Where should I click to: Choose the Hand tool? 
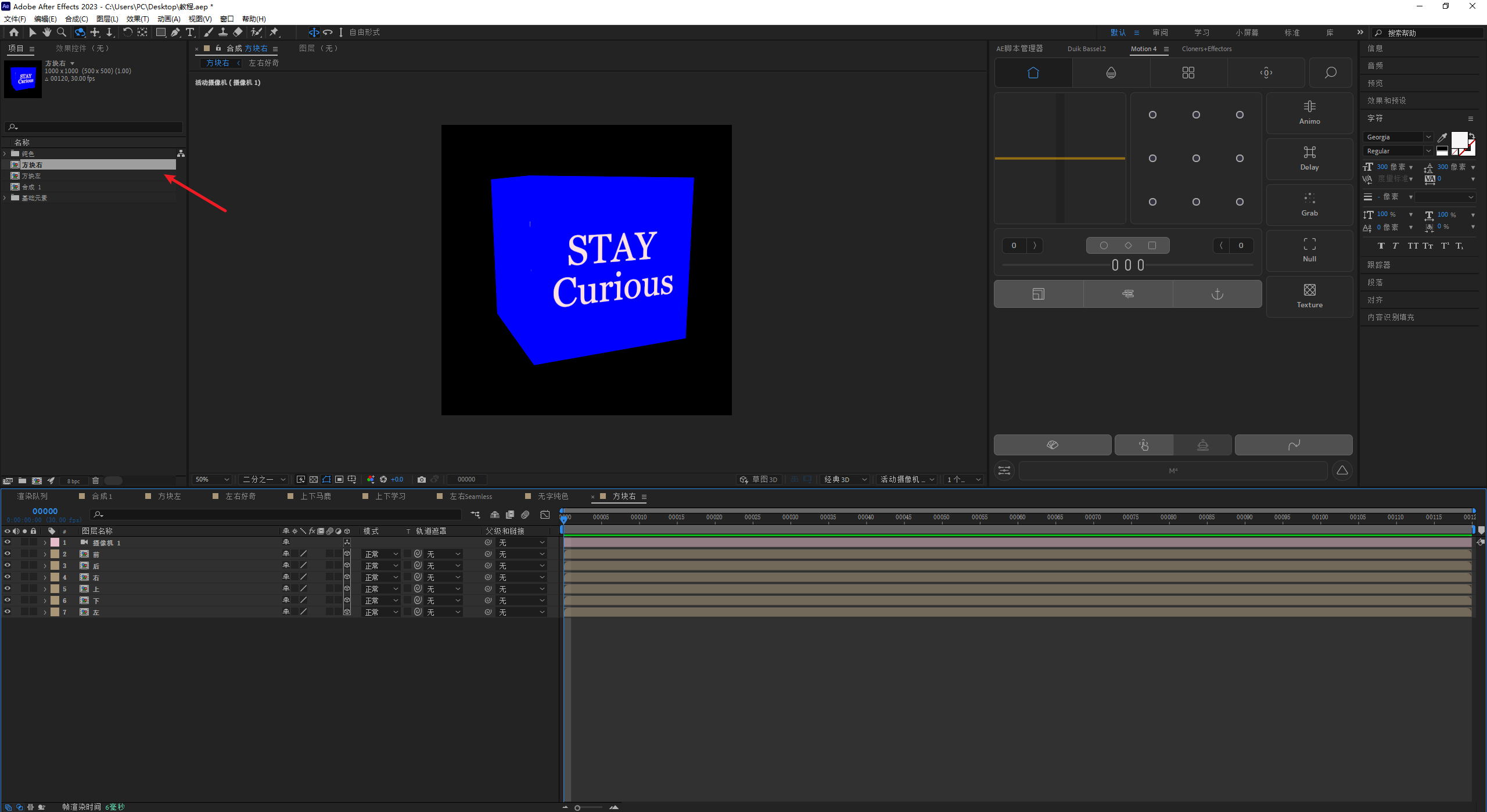(47, 33)
